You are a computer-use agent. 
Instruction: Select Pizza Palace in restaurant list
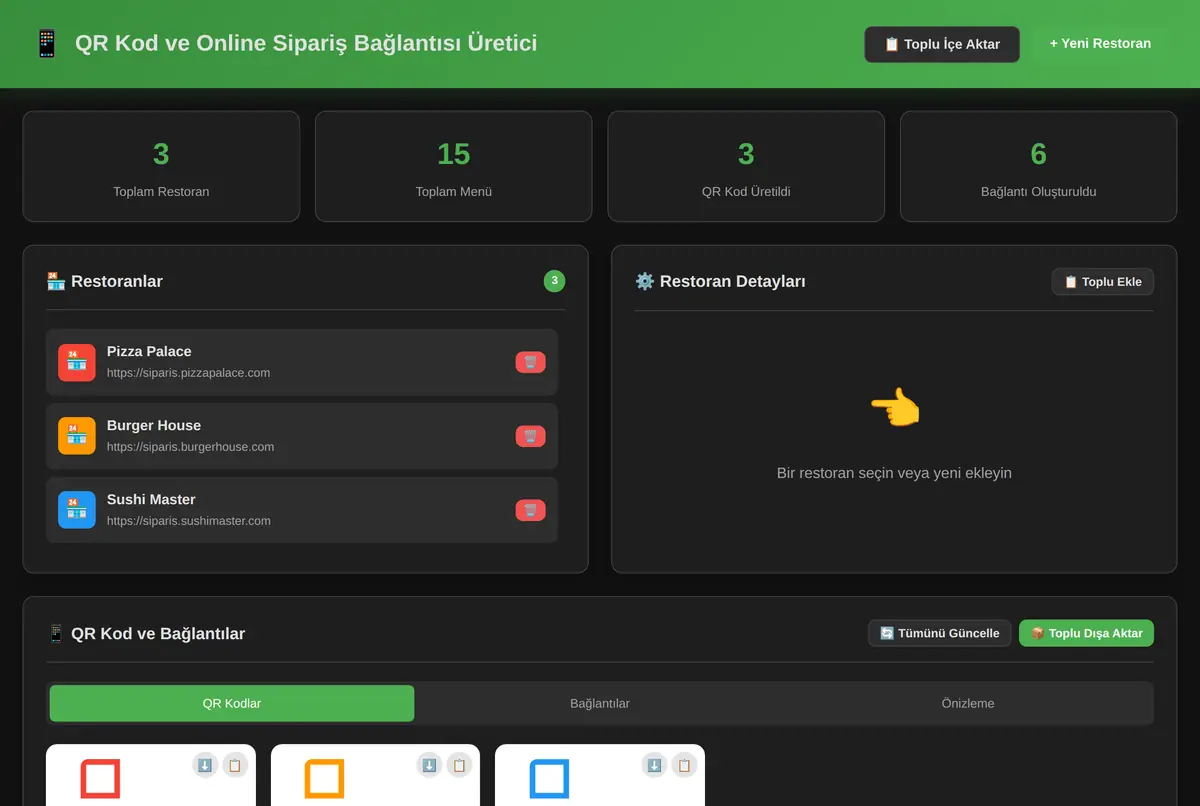[302, 362]
